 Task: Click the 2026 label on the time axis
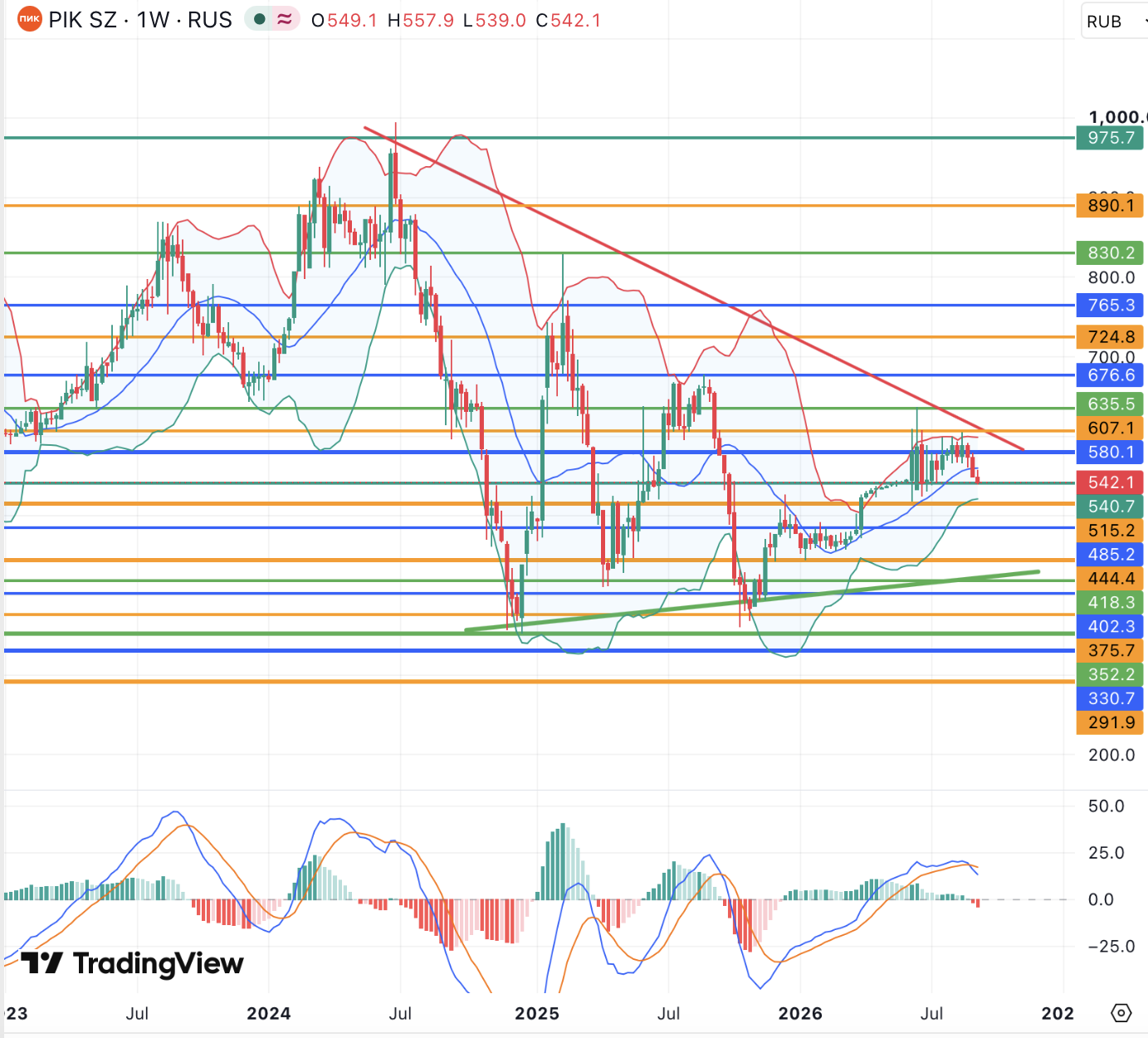[x=800, y=1013]
